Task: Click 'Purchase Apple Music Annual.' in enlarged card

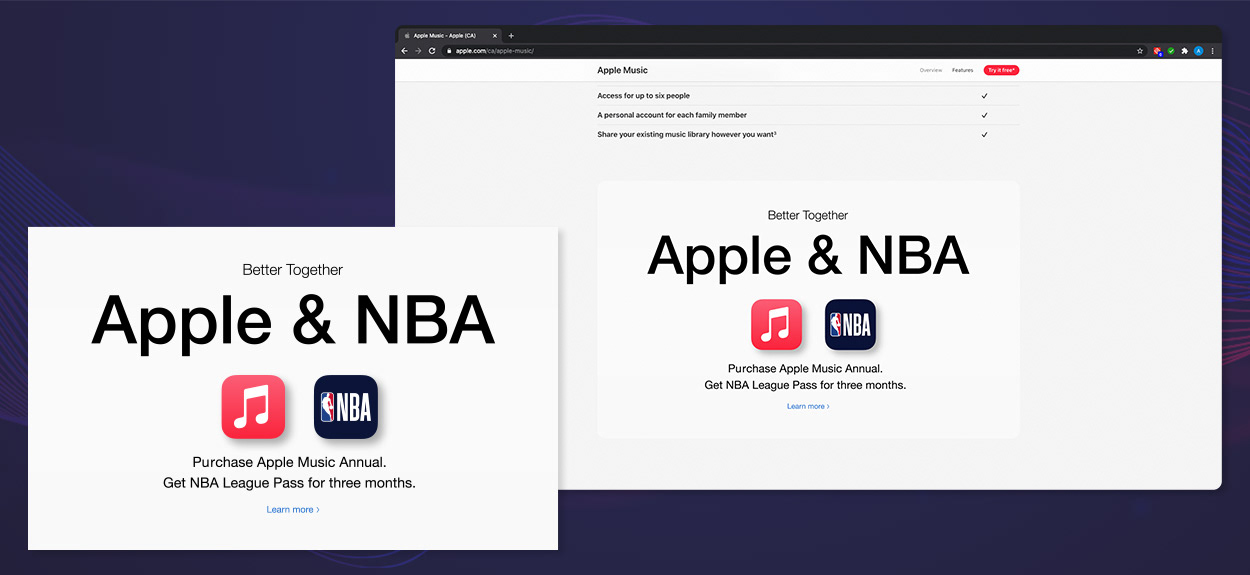Action: (x=290, y=463)
